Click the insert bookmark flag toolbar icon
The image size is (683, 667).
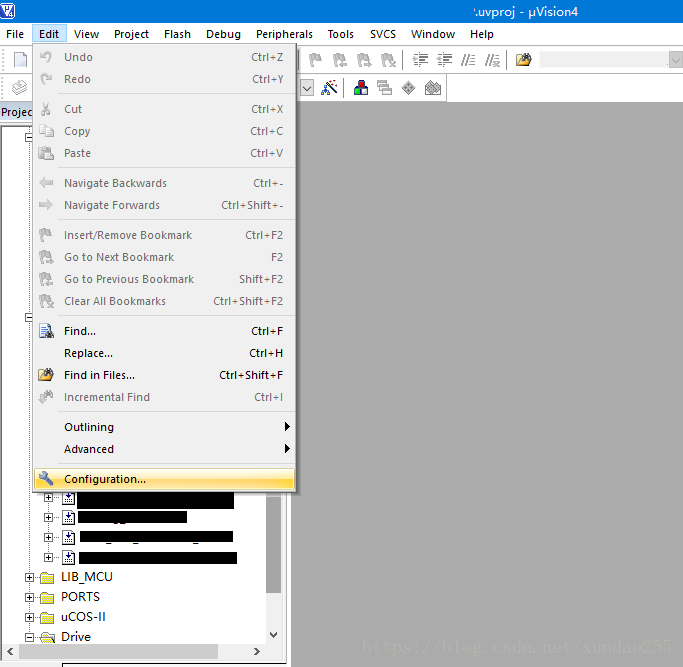[x=315, y=59]
